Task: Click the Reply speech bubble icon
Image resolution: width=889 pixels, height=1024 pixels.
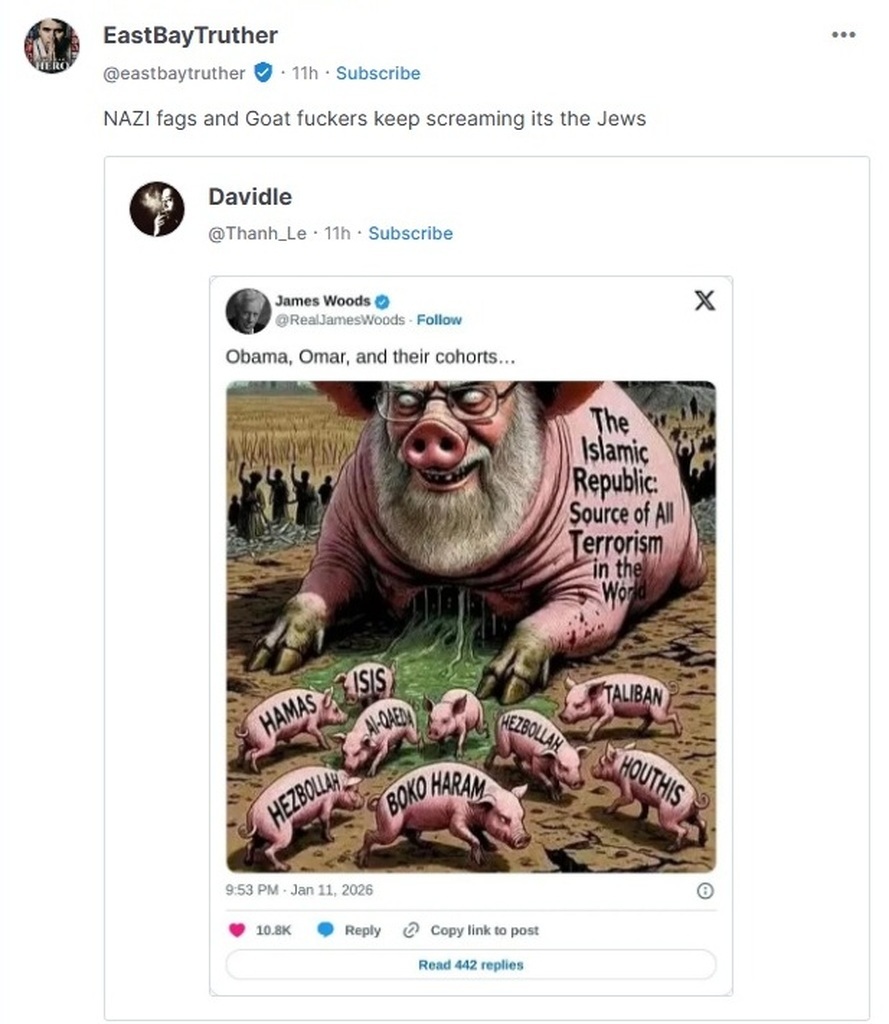Action: point(325,930)
